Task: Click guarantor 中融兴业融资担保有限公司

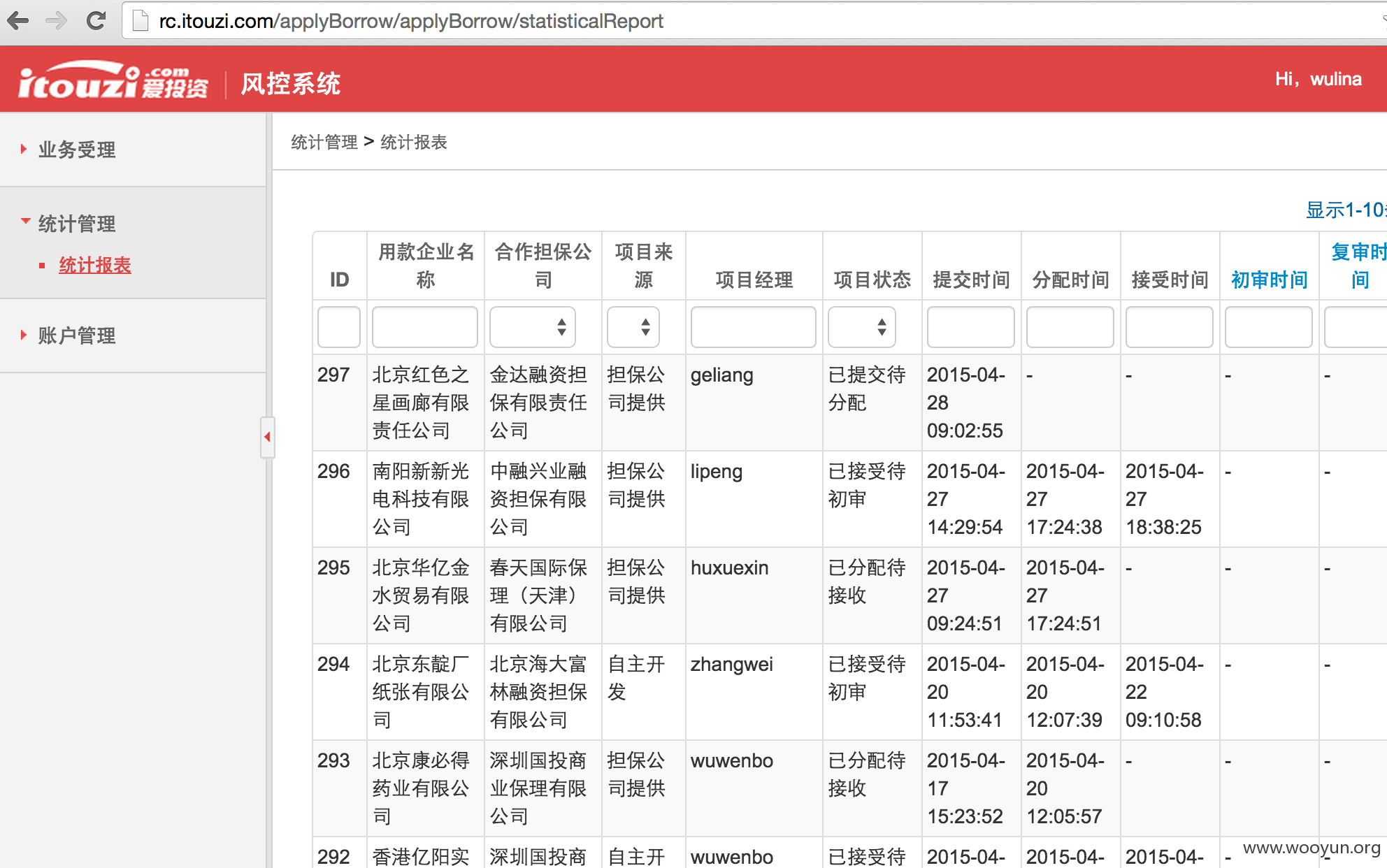Action: click(538, 500)
